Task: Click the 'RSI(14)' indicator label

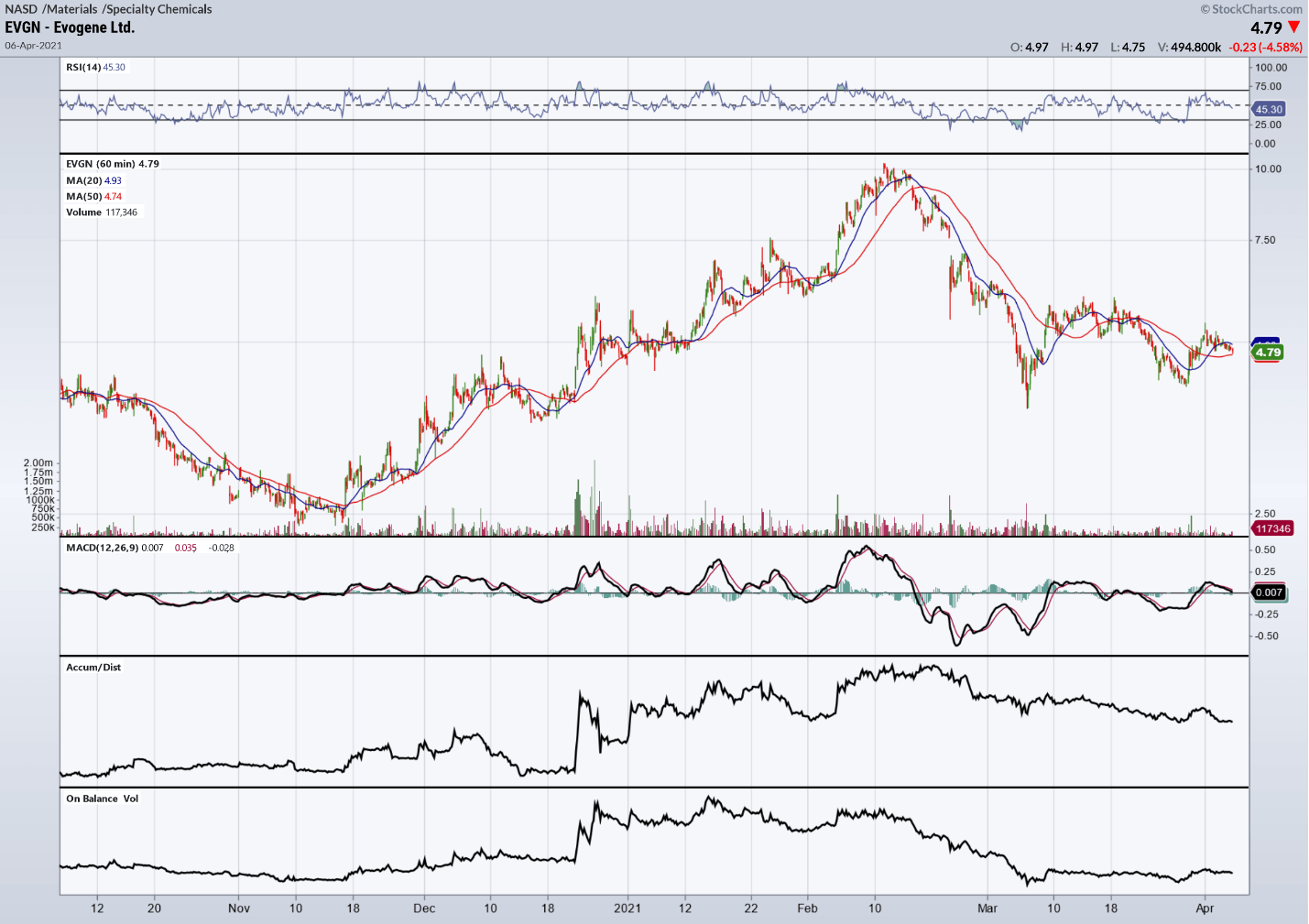Action: point(83,67)
